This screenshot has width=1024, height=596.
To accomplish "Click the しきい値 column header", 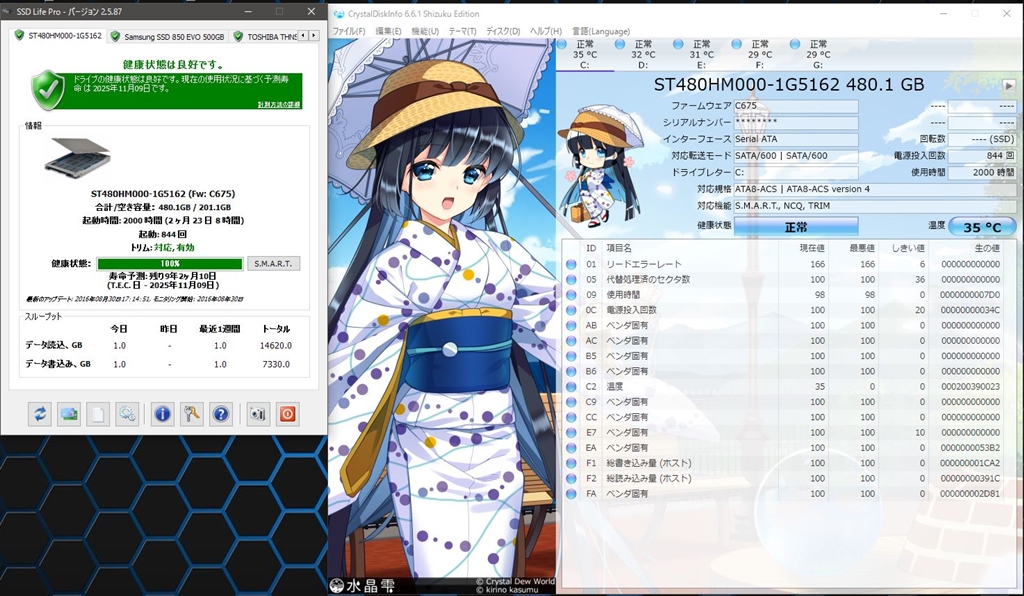I will click(x=908, y=248).
